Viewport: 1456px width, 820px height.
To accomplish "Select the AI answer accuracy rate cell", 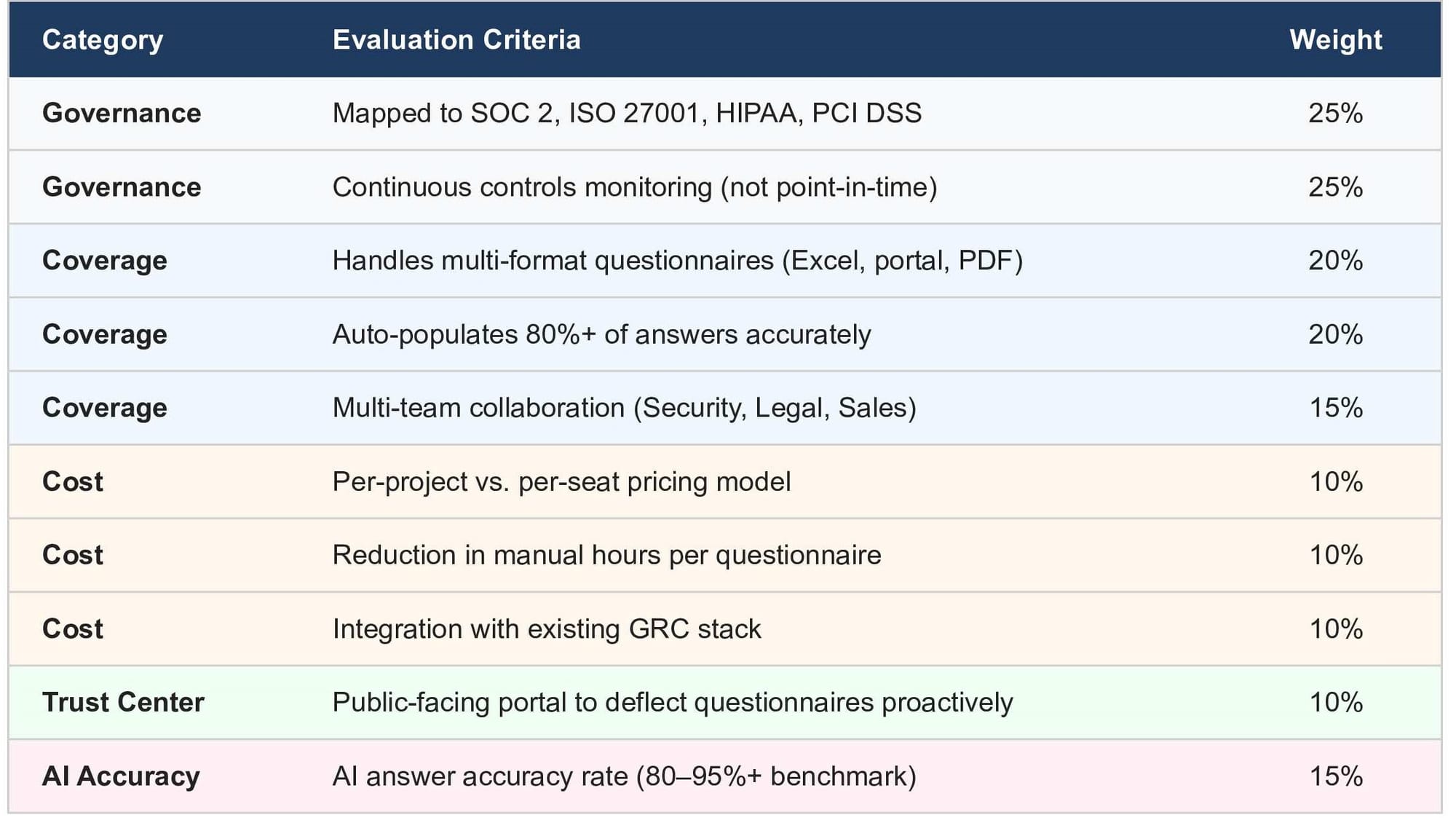I will click(x=624, y=776).
